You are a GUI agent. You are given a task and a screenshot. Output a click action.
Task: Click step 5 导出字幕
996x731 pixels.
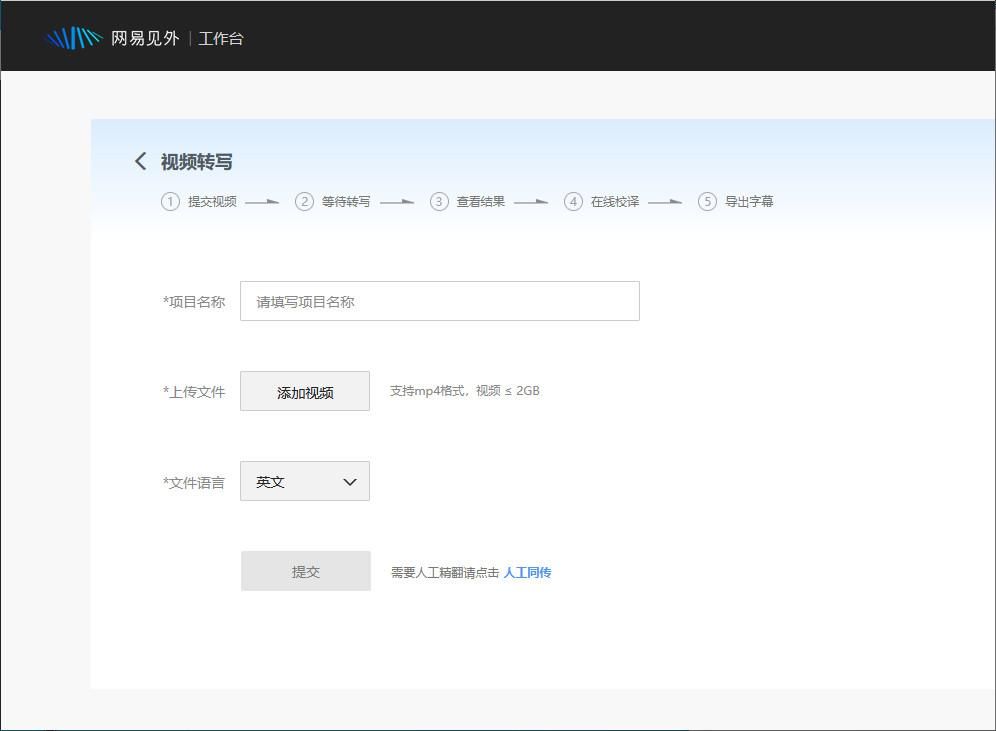(x=736, y=201)
